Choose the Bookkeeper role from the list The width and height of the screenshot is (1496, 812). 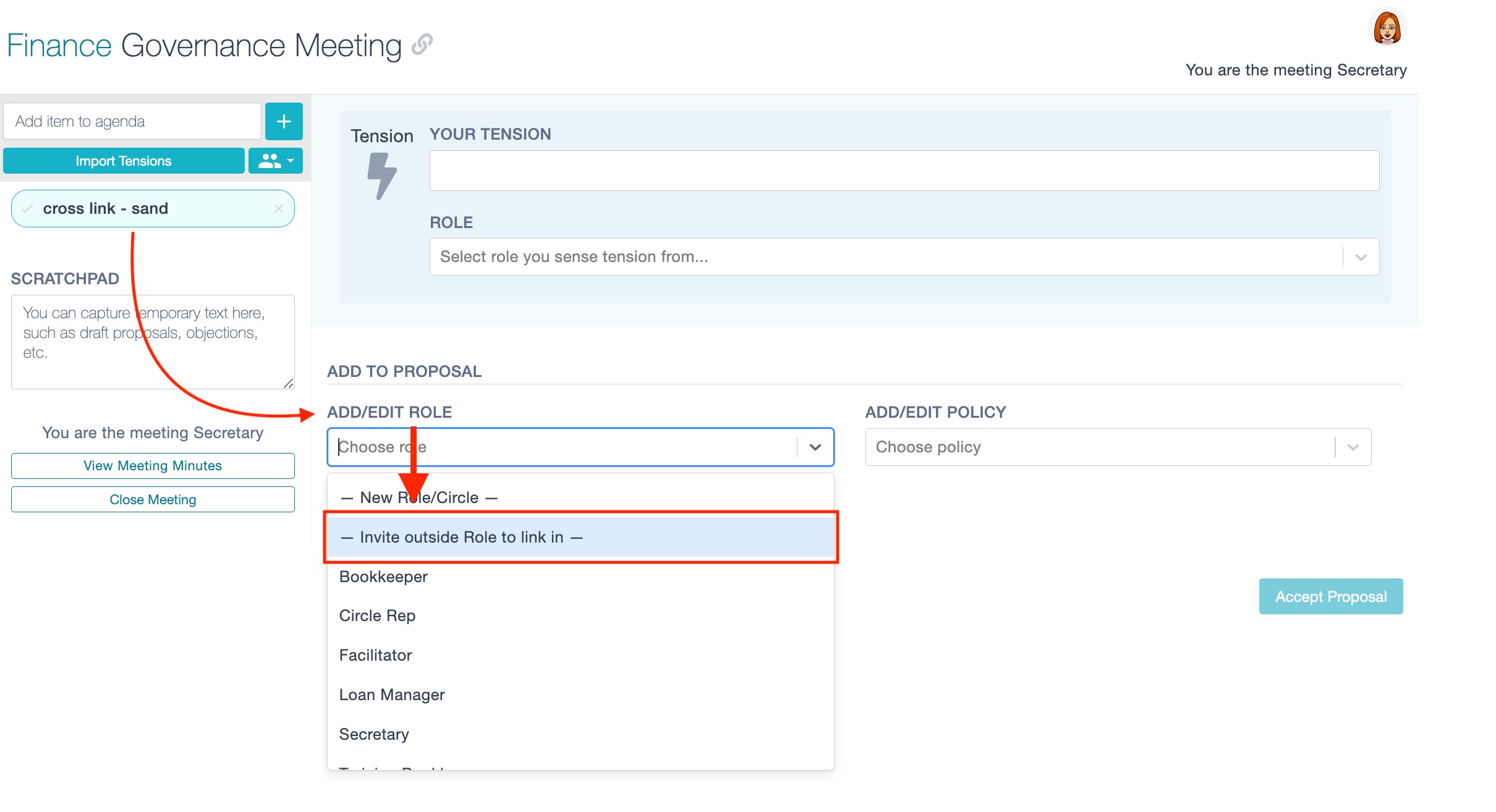tap(383, 577)
